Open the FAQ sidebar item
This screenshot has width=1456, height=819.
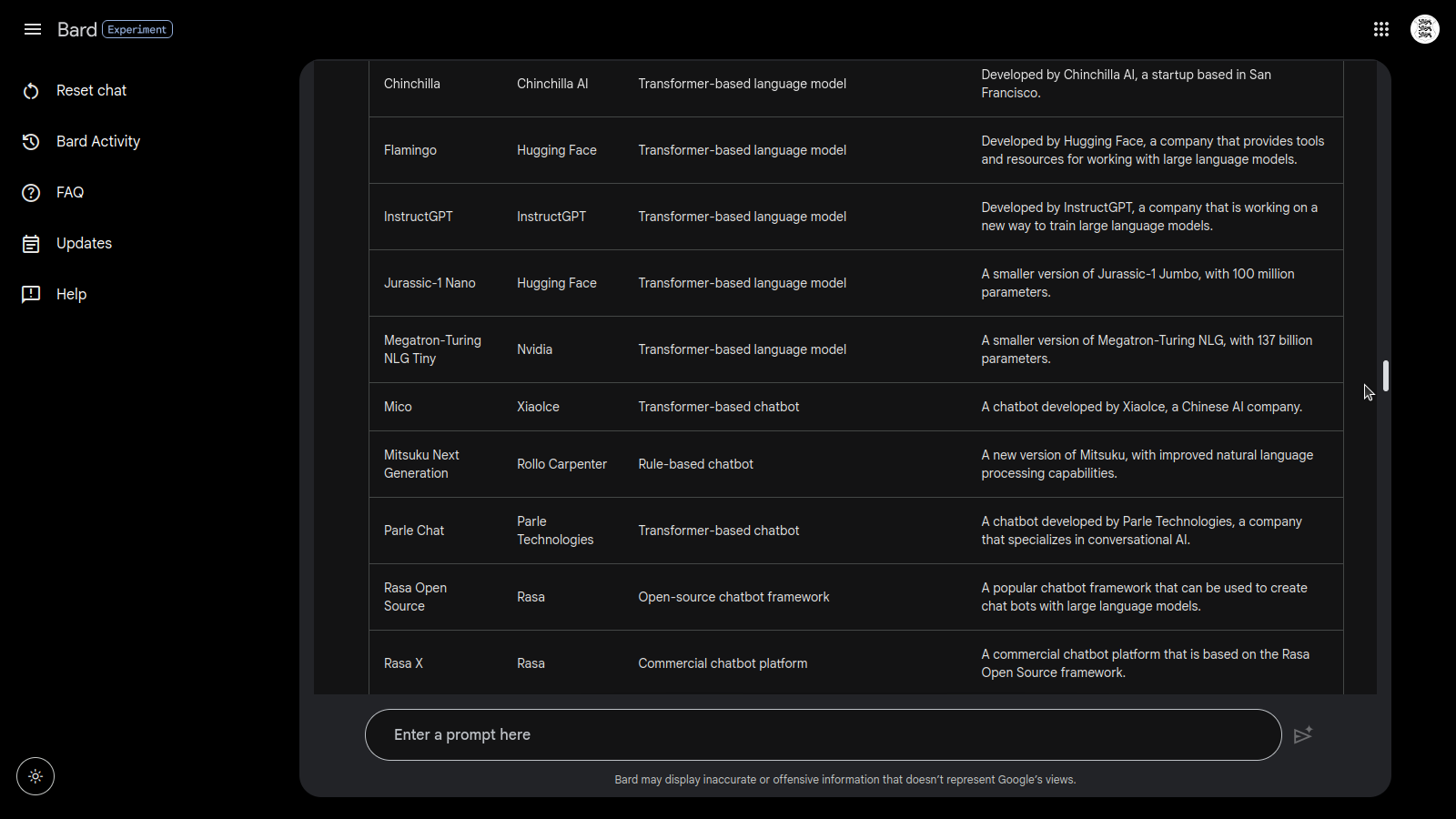point(70,193)
